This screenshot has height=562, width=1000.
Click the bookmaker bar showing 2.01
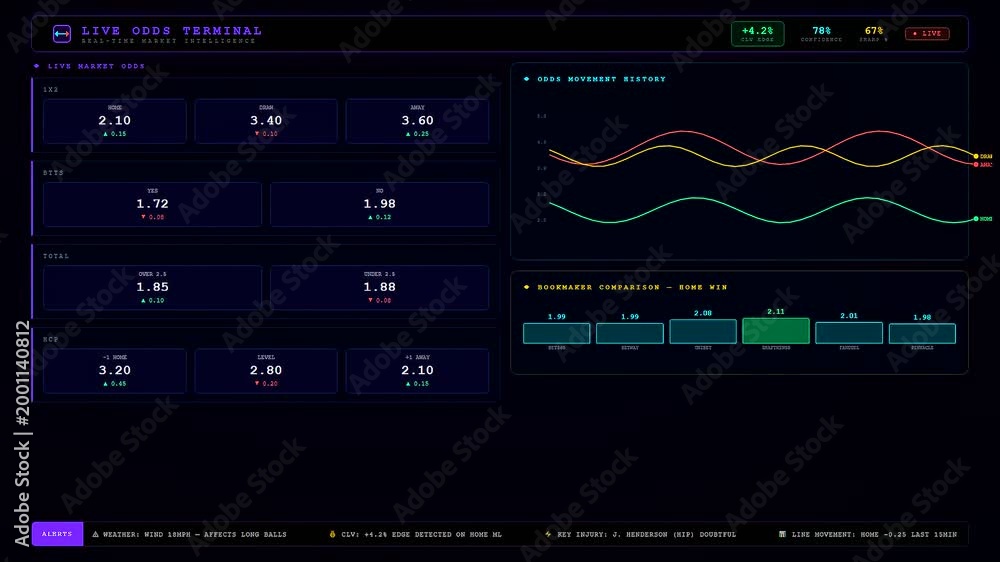click(849, 333)
